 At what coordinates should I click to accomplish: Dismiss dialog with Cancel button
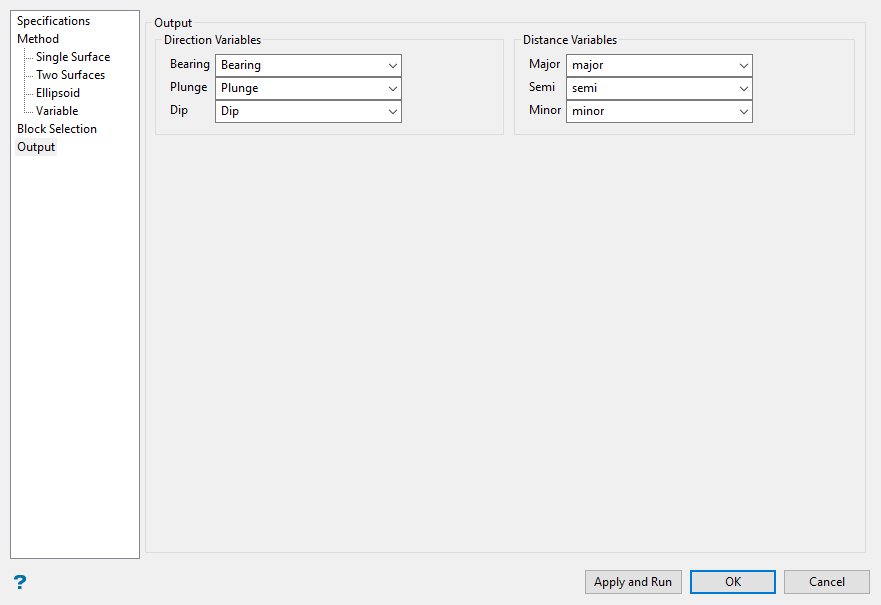[826, 582]
